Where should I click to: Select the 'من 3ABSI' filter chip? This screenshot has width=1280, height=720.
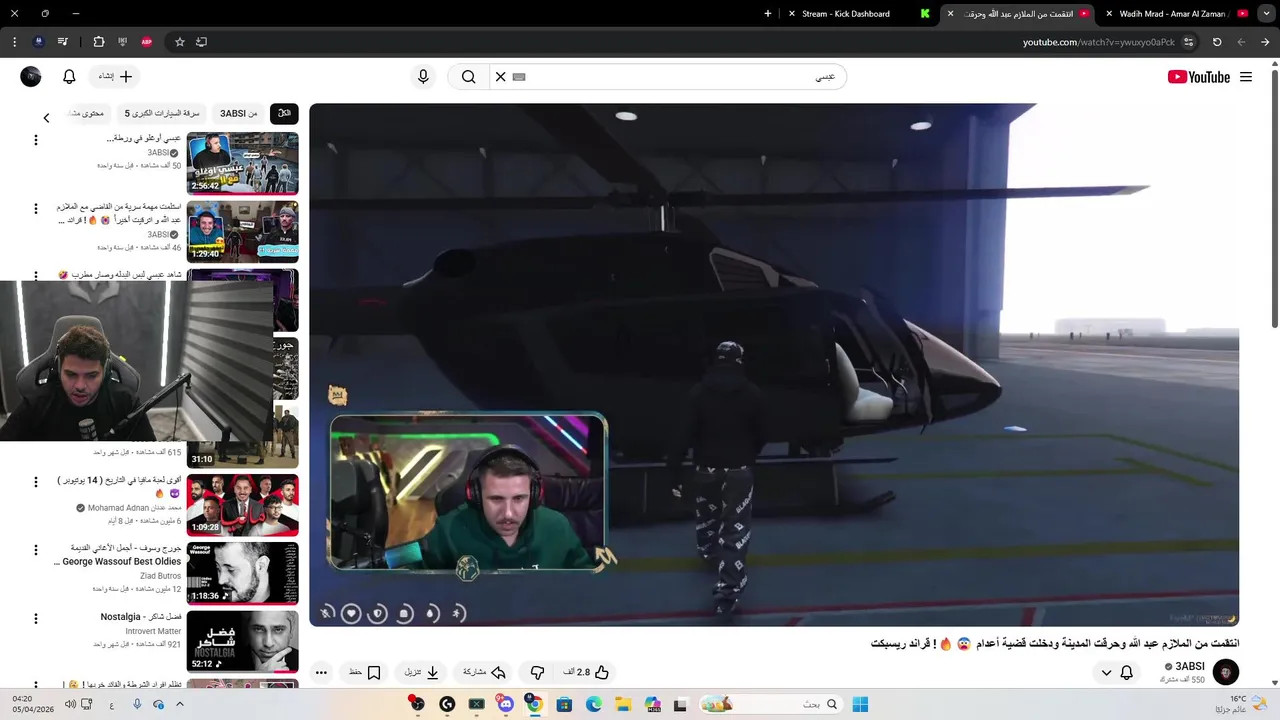coord(239,114)
